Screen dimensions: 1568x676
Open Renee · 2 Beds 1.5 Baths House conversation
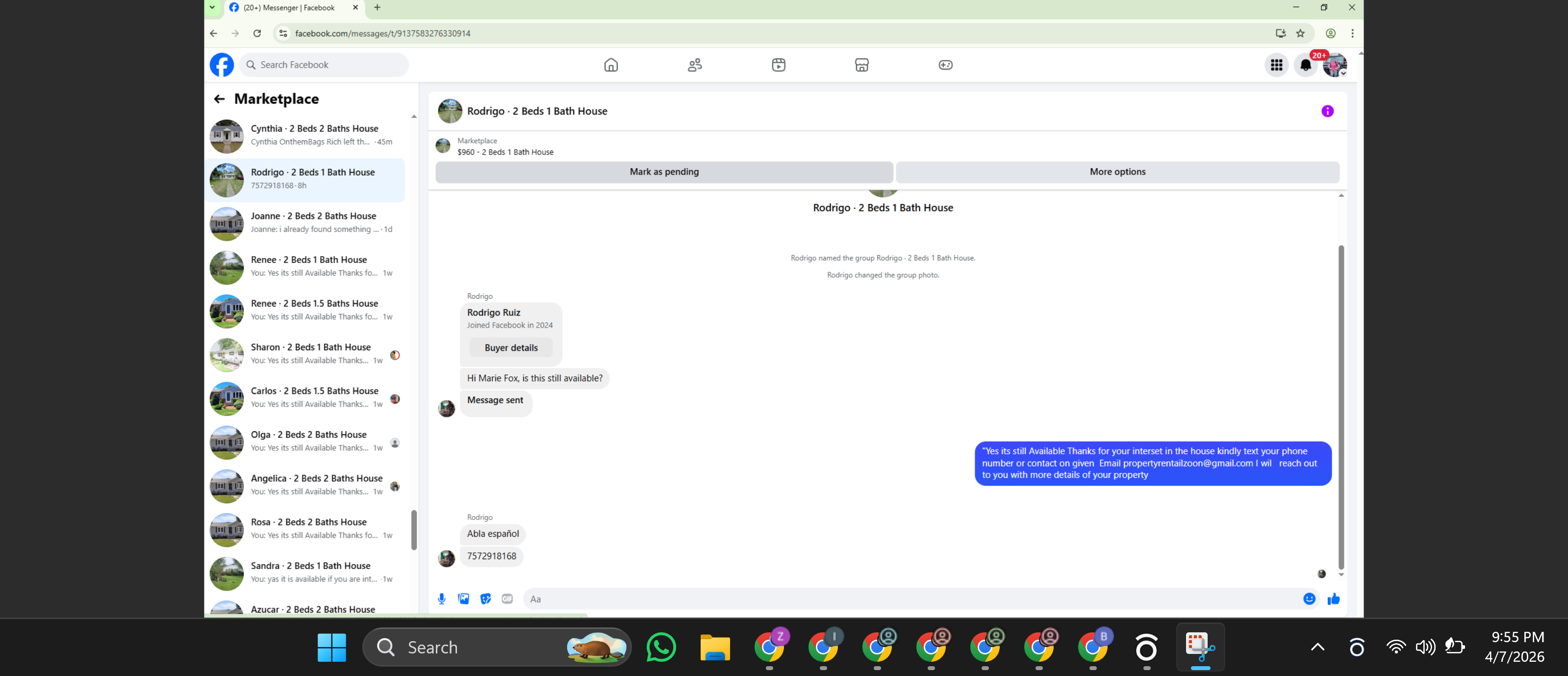[305, 311]
